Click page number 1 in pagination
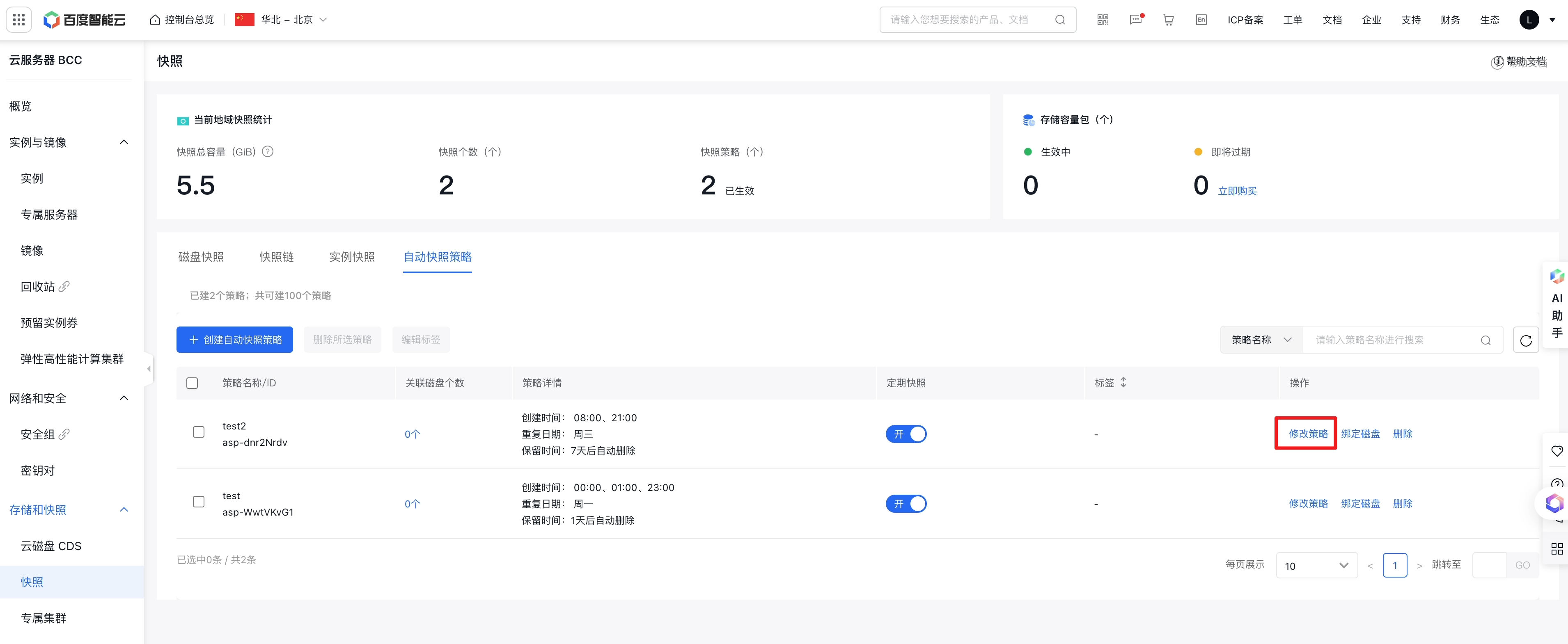This screenshot has height=644, width=1568. (x=1394, y=566)
